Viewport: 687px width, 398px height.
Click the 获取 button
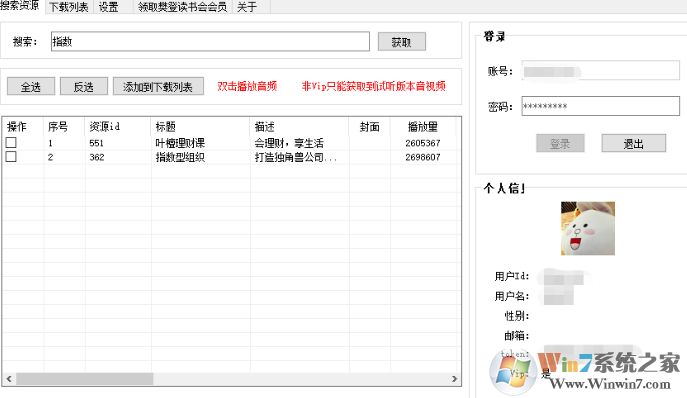coord(401,42)
